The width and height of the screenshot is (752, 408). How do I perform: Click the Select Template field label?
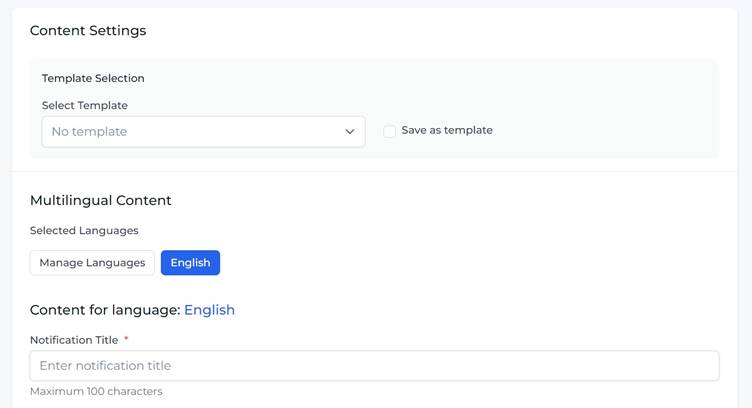tap(85, 105)
